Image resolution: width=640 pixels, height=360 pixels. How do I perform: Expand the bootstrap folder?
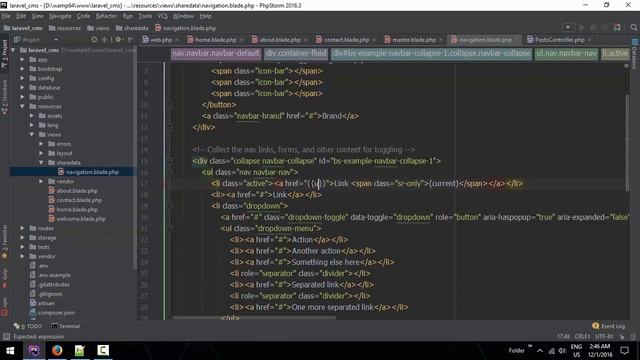pyautogui.click(x=22, y=69)
